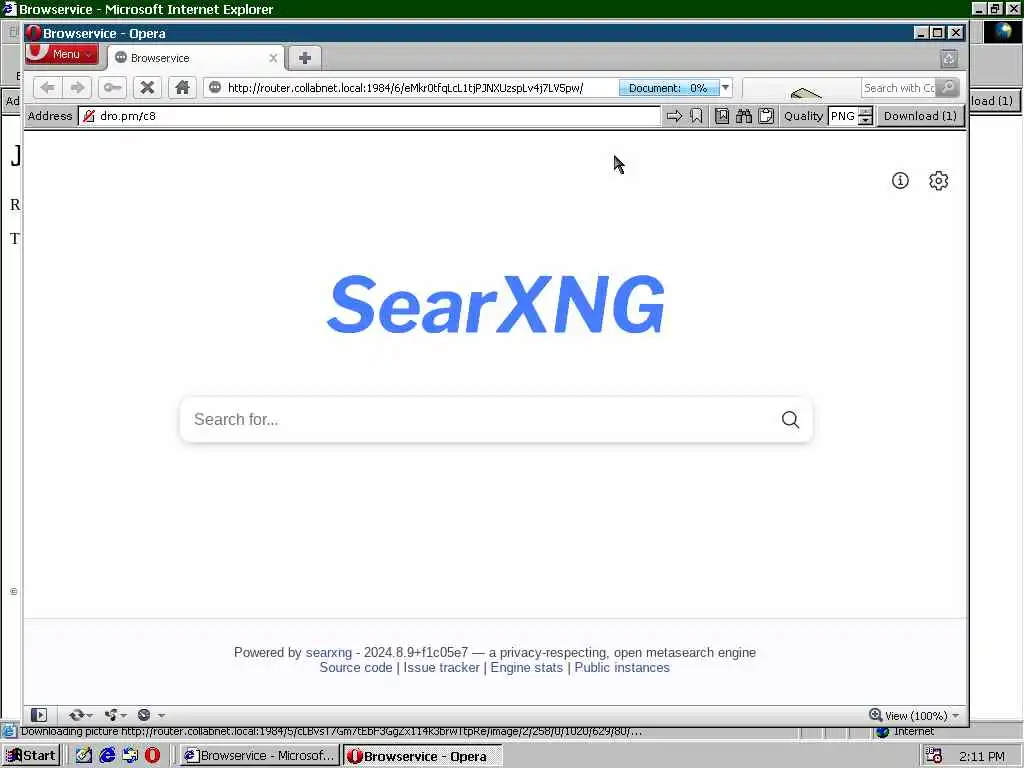This screenshot has width=1024, height=768.
Task: Switch to Browservice - Microsoft taskbar button
Action: tap(260, 756)
